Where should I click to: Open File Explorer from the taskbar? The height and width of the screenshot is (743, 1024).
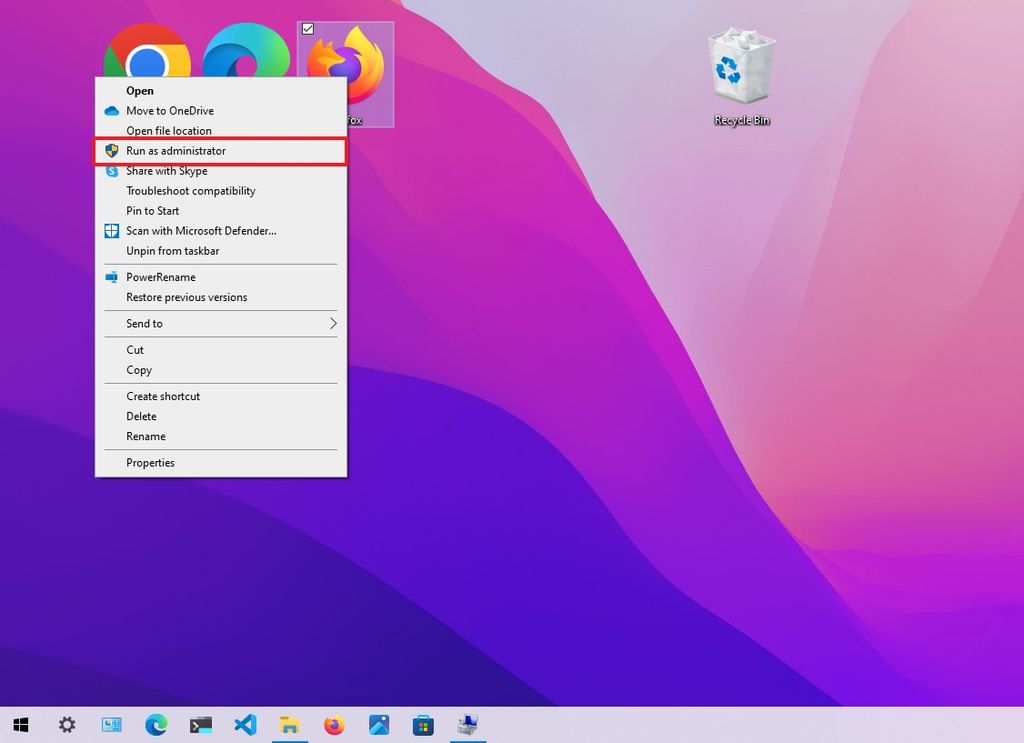pyautogui.click(x=290, y=724)
